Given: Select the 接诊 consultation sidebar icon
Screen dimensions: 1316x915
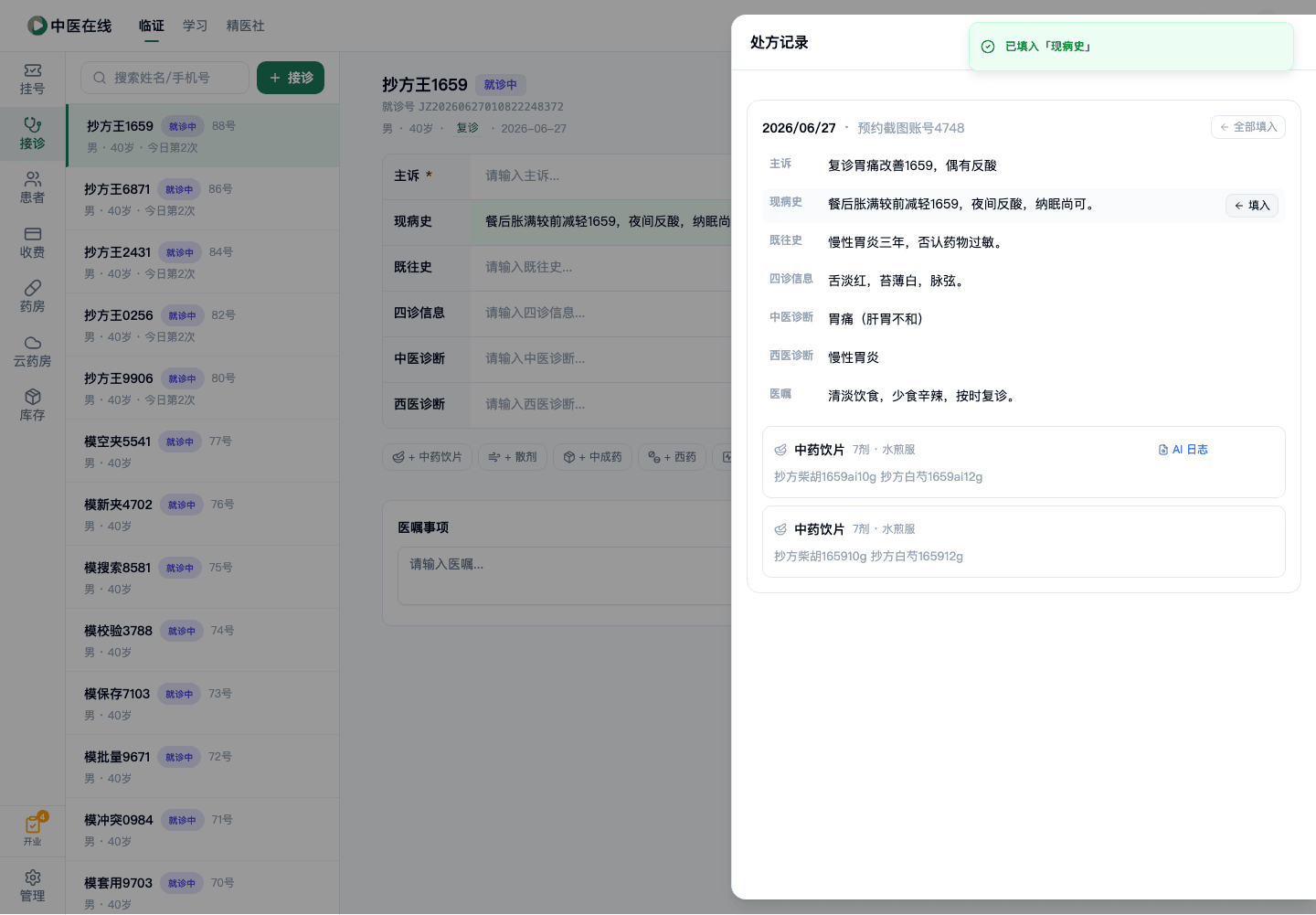Looking at the screenshot, I should [x=33, y=133].
